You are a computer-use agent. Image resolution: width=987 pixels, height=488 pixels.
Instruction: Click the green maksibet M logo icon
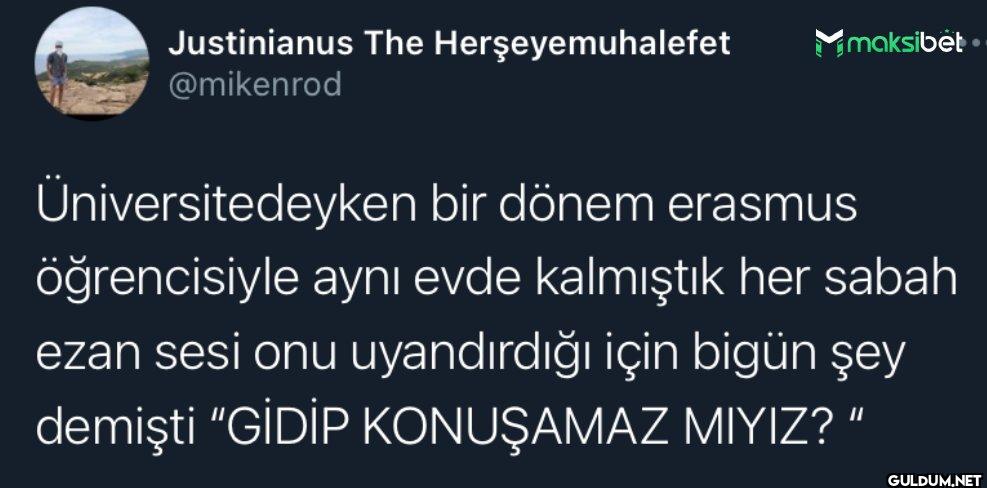click(x=828, y=43)
